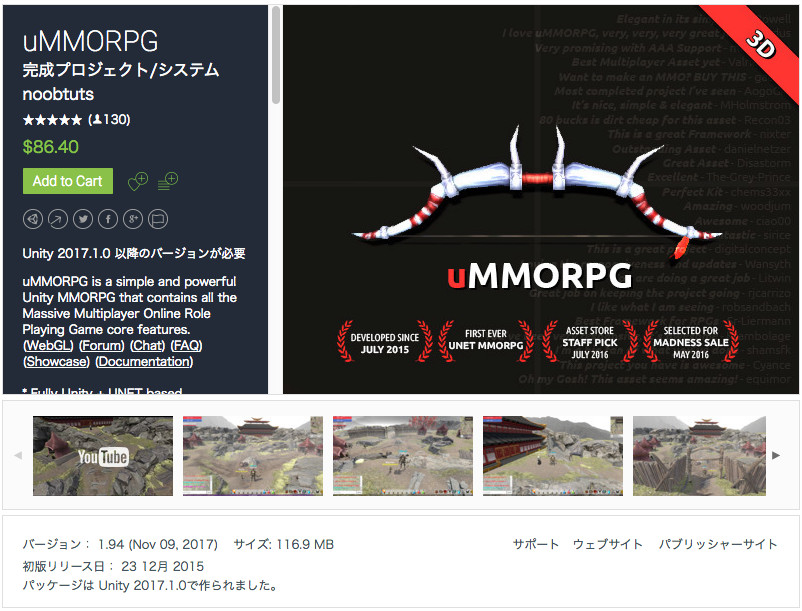Click 初版リリース日 23 12月 2015 text
802x611 pixels.
tap(113, 567)
